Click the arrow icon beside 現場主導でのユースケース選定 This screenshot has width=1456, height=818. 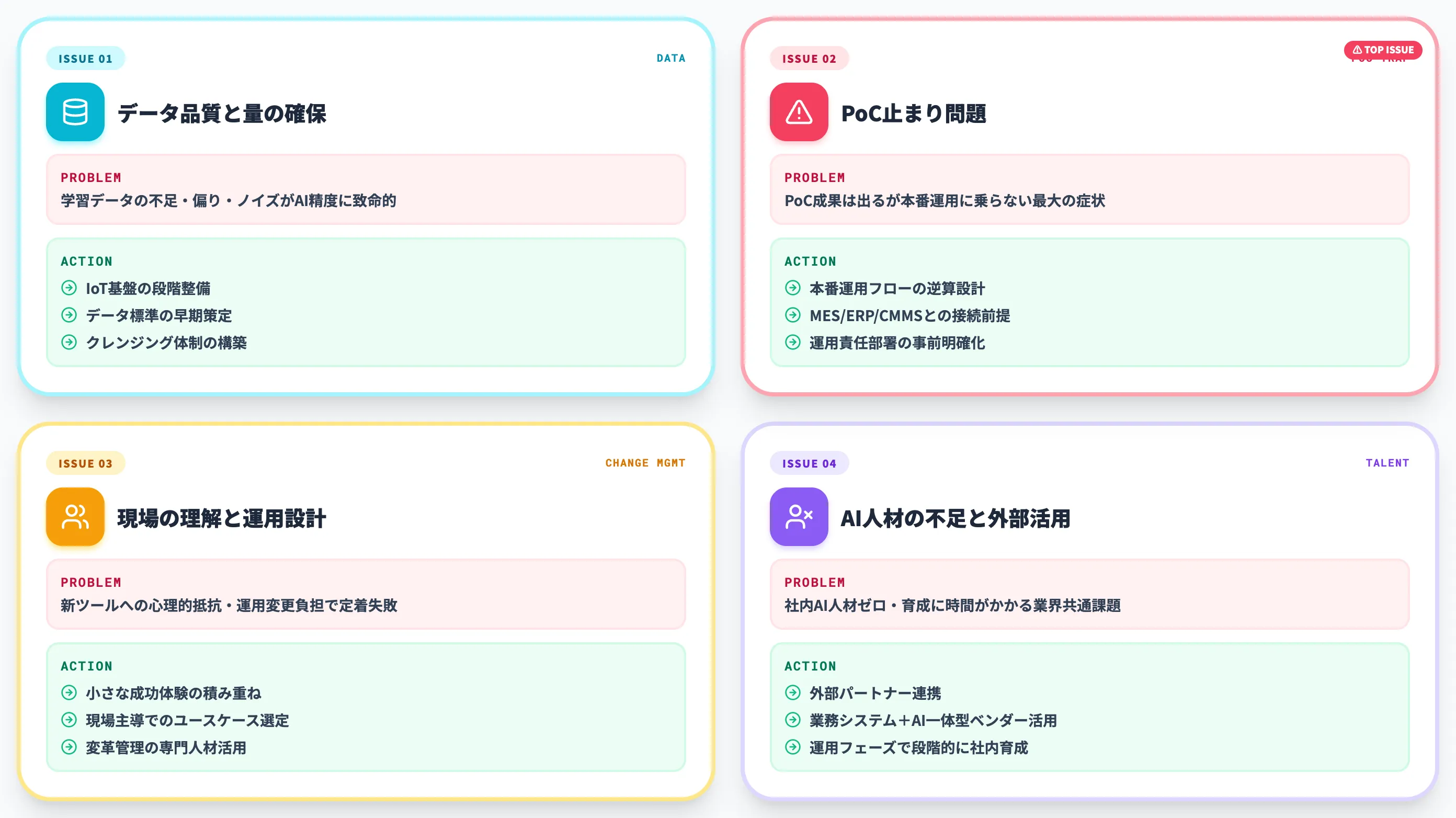[x=69, y=720]
